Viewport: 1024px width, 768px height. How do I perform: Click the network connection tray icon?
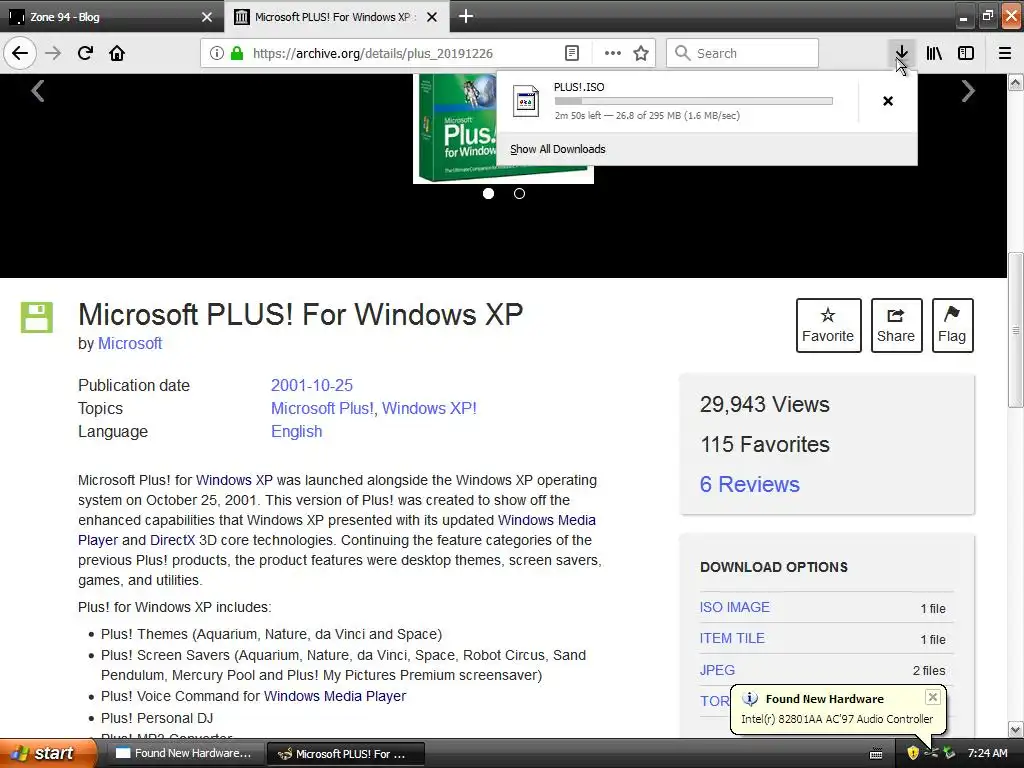(931, 753)
